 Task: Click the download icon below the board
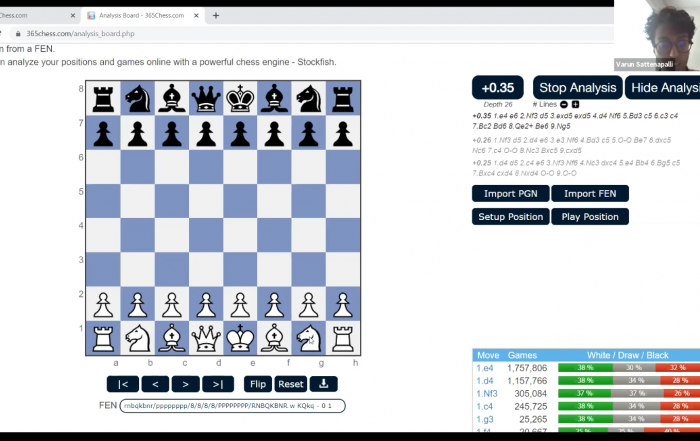coord(323,384)
